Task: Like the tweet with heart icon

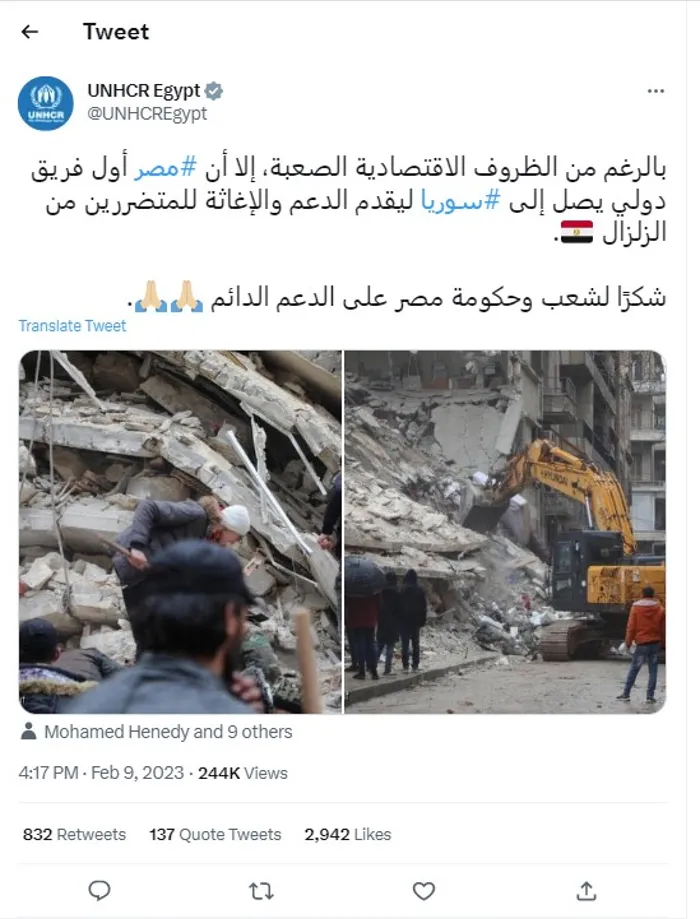Action: pos(423,891)
